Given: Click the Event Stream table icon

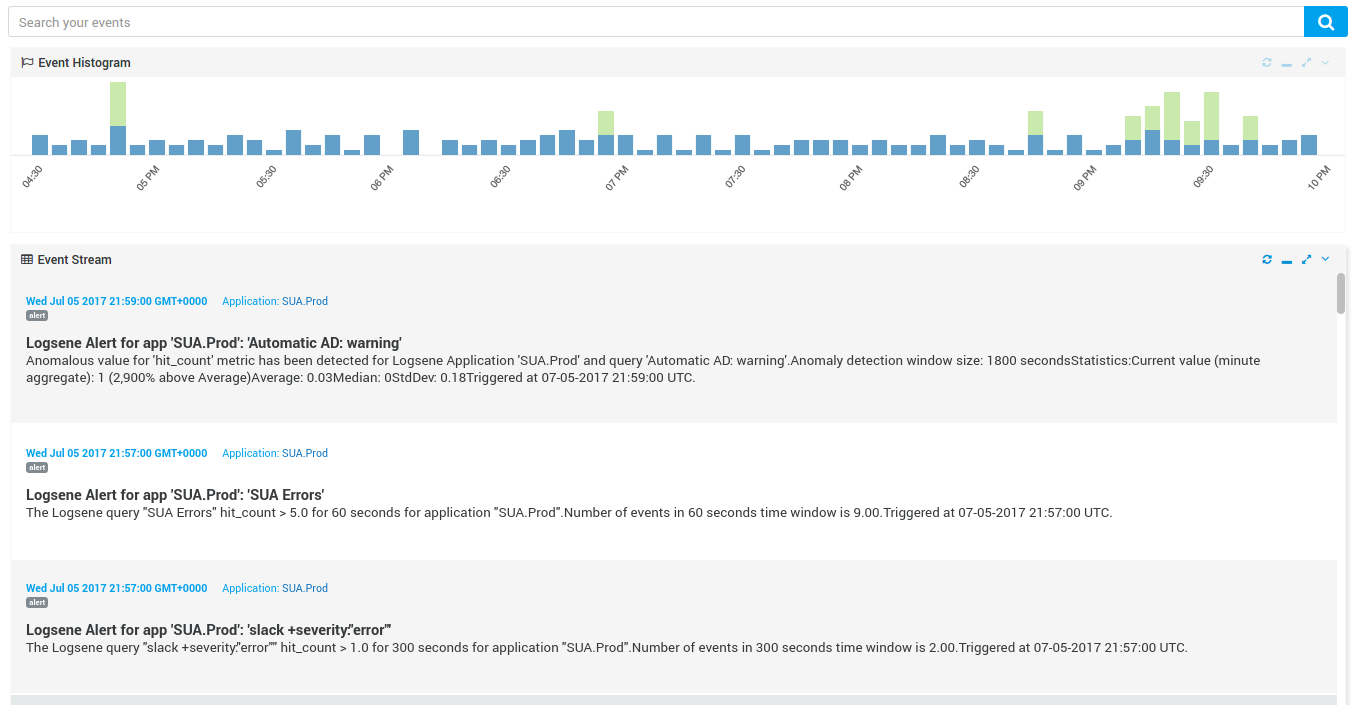Looking at the screenshot, I should pyautogui.click(x=27, y=259).
